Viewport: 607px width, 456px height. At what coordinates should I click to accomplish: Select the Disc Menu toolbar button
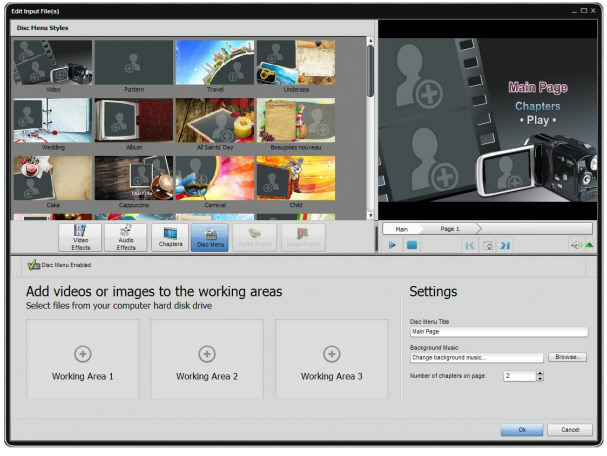click(210, 237)
